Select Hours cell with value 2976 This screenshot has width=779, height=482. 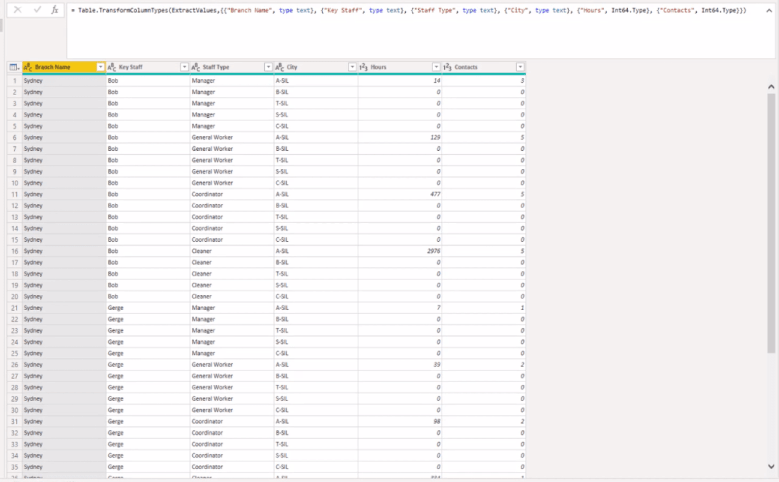[x=400, y=251]
